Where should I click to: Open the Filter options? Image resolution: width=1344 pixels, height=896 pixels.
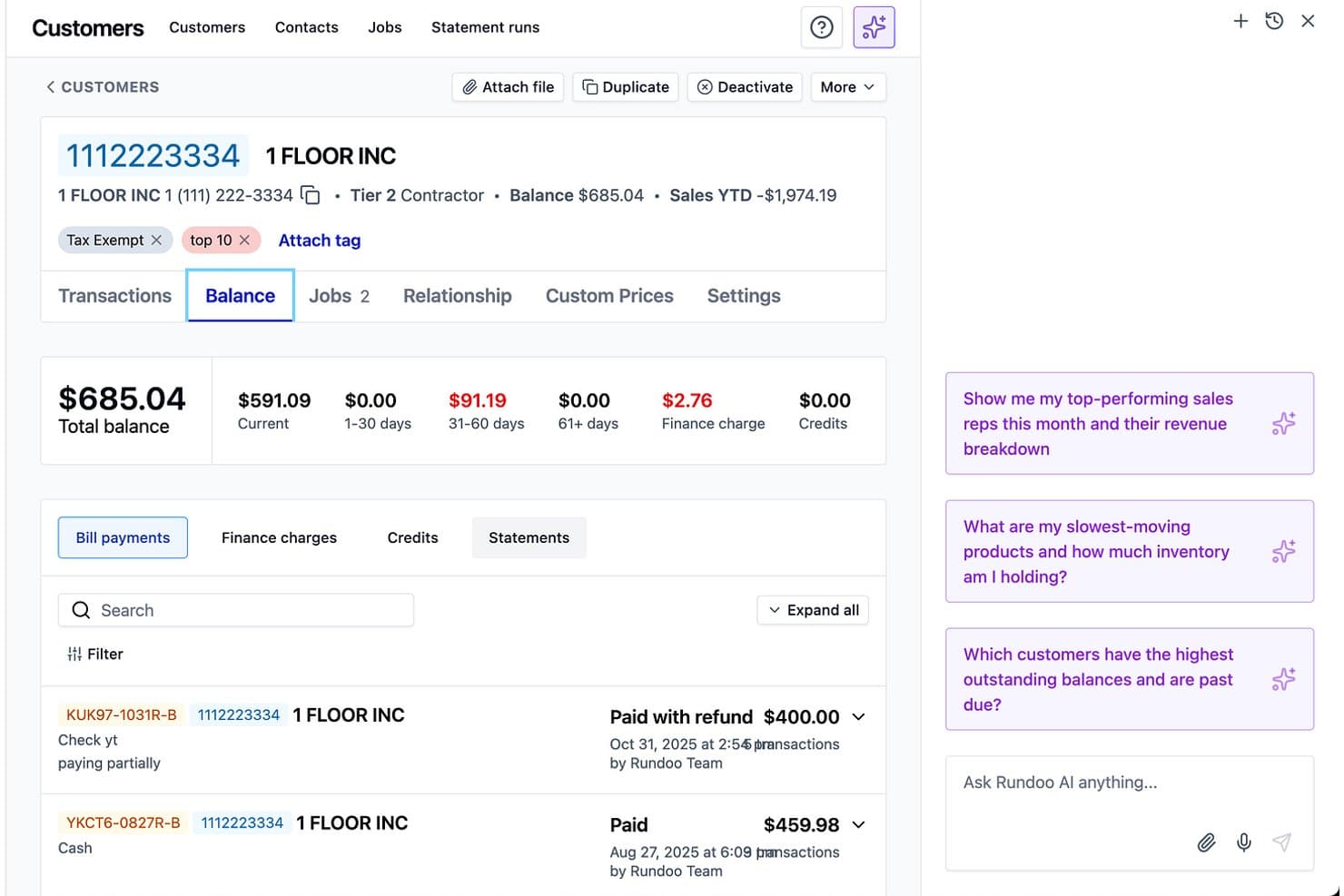click(95, 654)
